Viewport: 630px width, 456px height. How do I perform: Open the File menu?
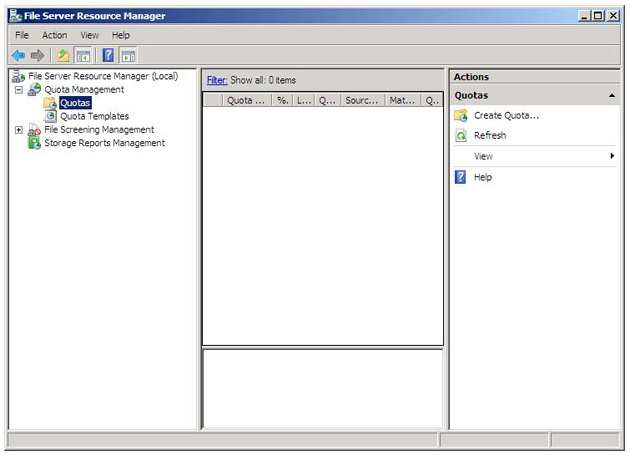(x=22, y=35)
